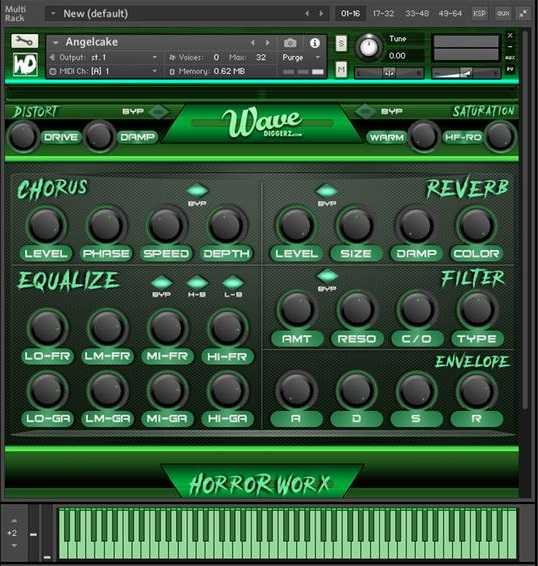This screenshot has height=566, width=538.
Task: Go to previous instrument next to Angelcake
Action: click(x=253, y=43)
